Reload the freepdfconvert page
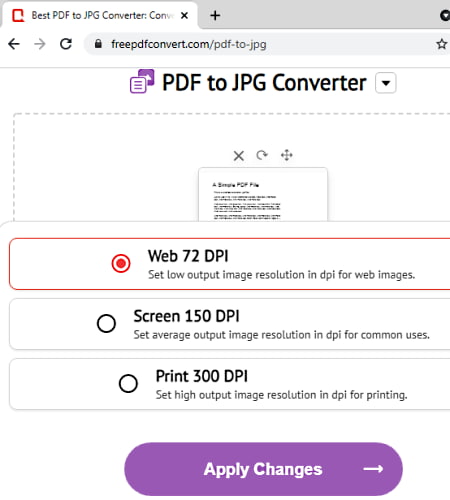 [x=66, y=44]
